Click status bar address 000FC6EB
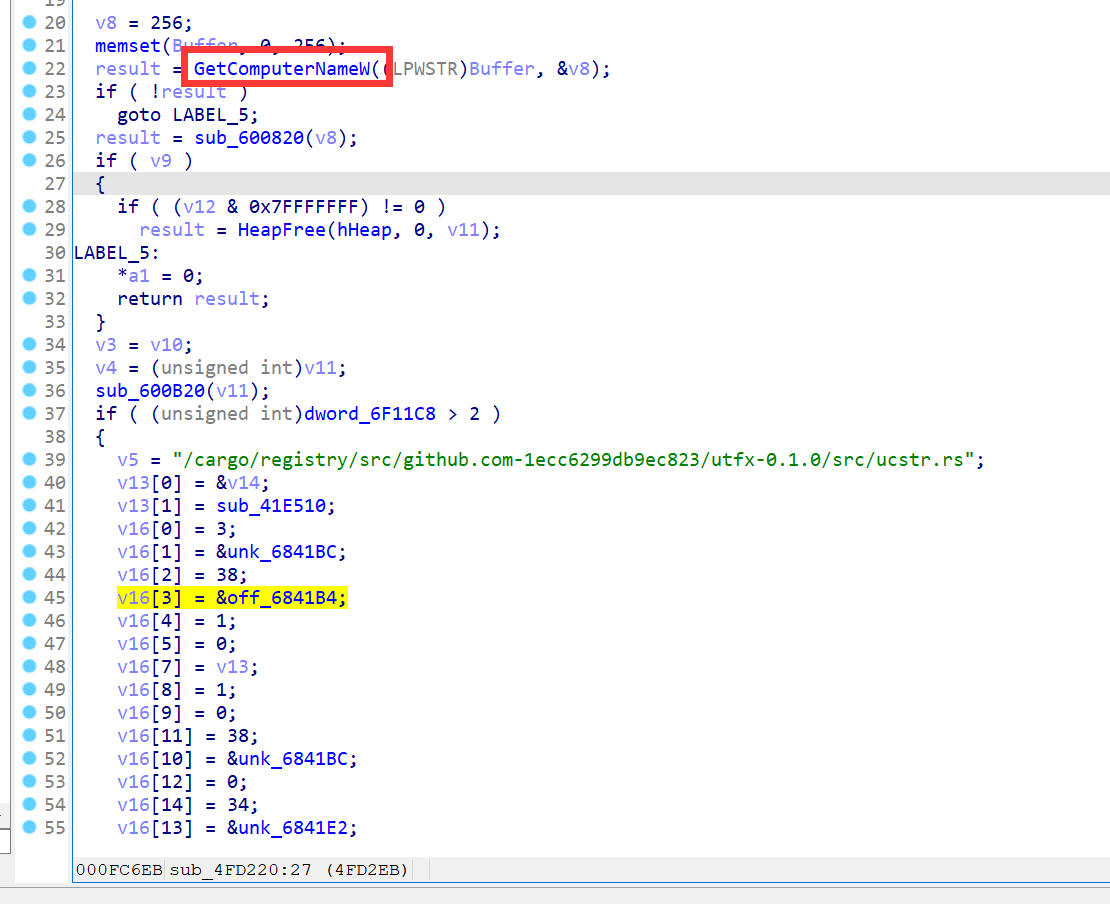The width and height of the screenshot is (1110, 904). click(x=119, y=869)
